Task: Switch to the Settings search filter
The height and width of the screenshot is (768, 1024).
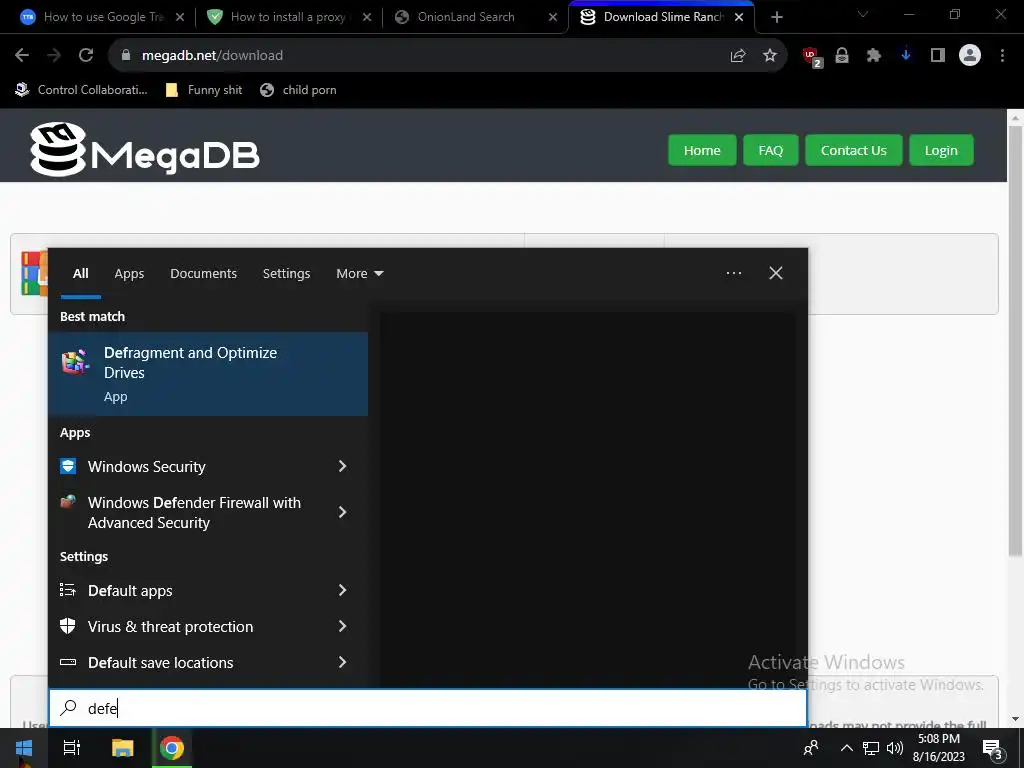Action: coord(286,274)
